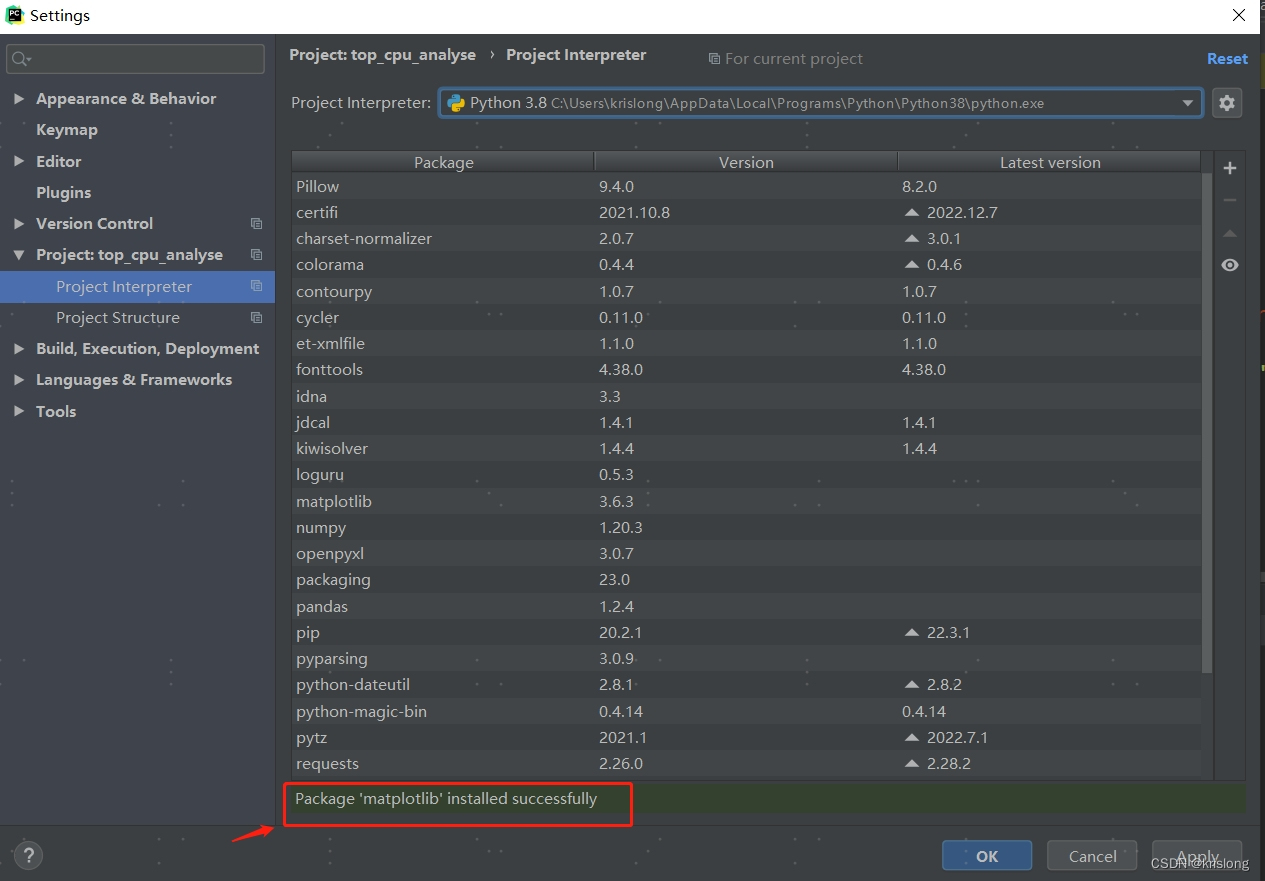Select the fonttools package row
The image size is (1265, 881).
(746, 370)
